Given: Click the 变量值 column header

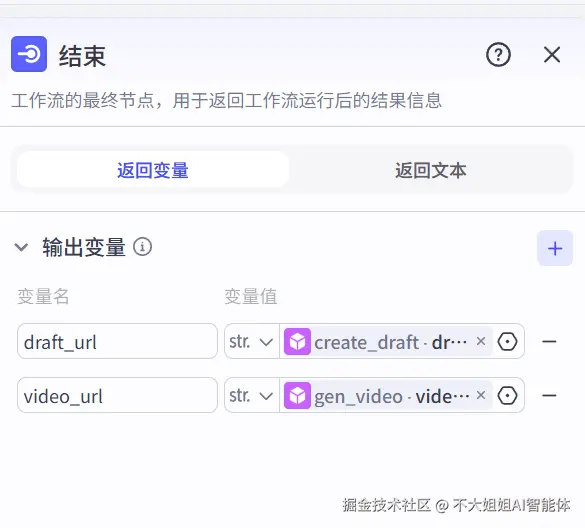Looking at the screenshot, I should pos(251,297).
